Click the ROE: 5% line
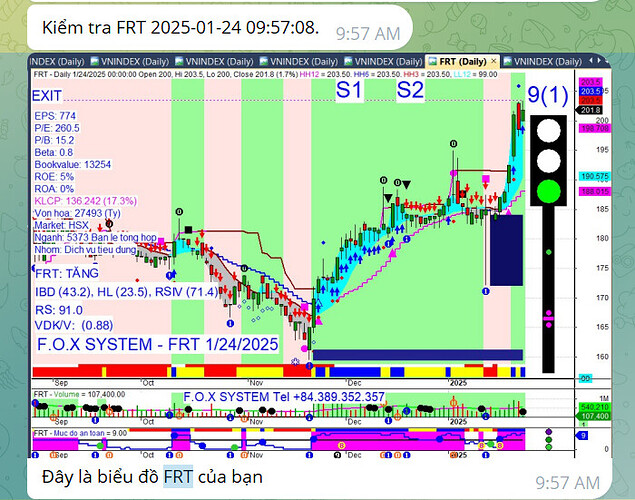 pyautogui.click(x=54, y=177)
